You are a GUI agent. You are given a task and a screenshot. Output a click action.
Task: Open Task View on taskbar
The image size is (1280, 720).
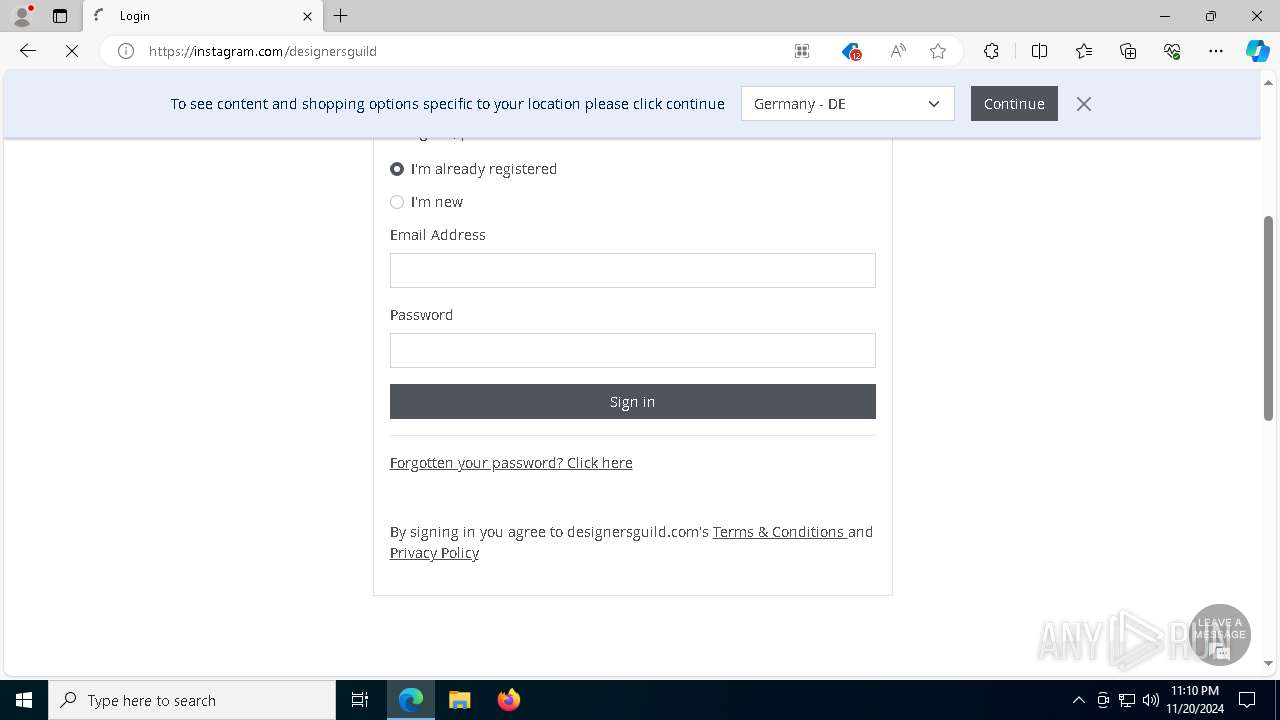coord(360,700)
